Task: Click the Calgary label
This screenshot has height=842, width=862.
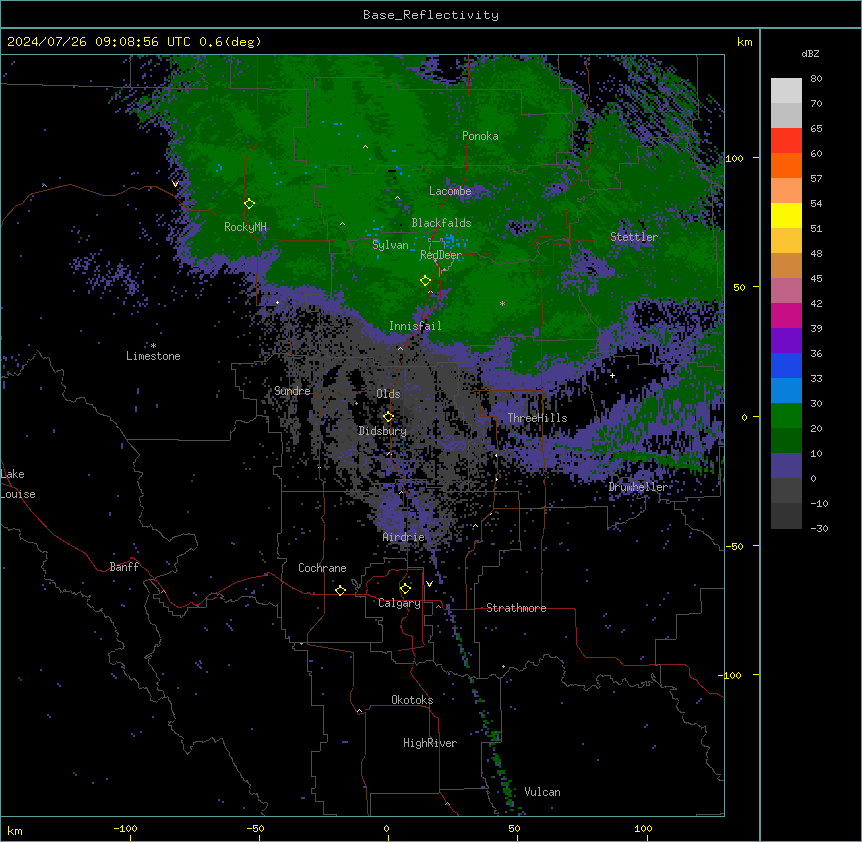Action: 400,603
